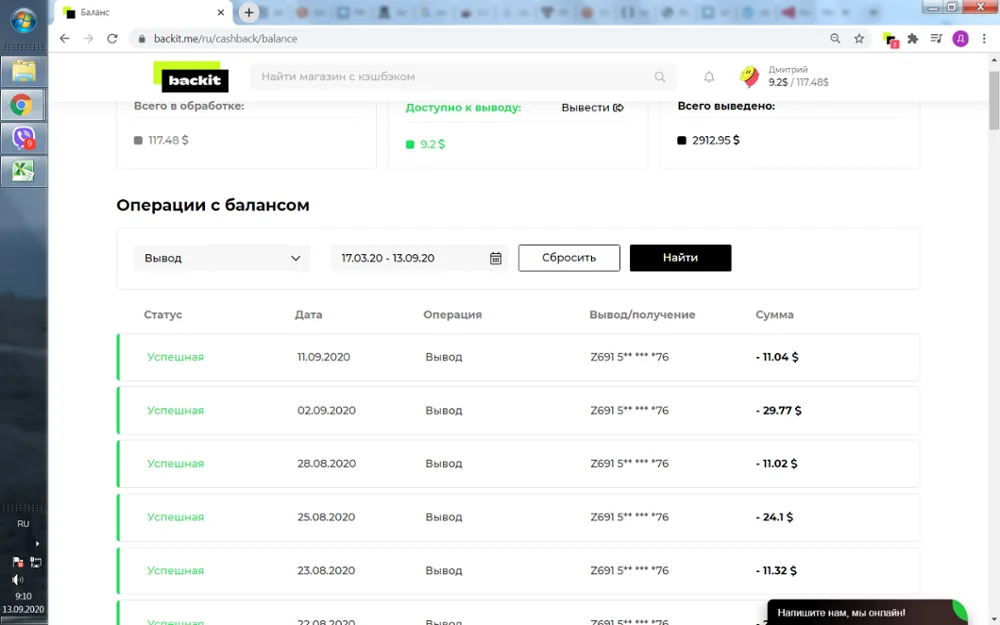Click the 9.2 $ available amount
This screenshot has height=625, width=1000.
click(x=432, y=144)
